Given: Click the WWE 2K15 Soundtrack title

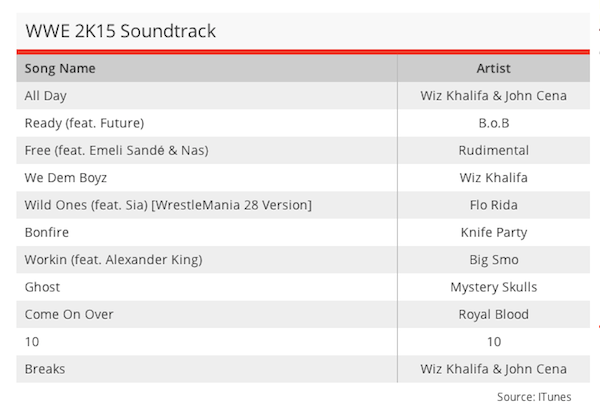Looking at the screenshot, I should pyautogui.click(x=121, y=31).
